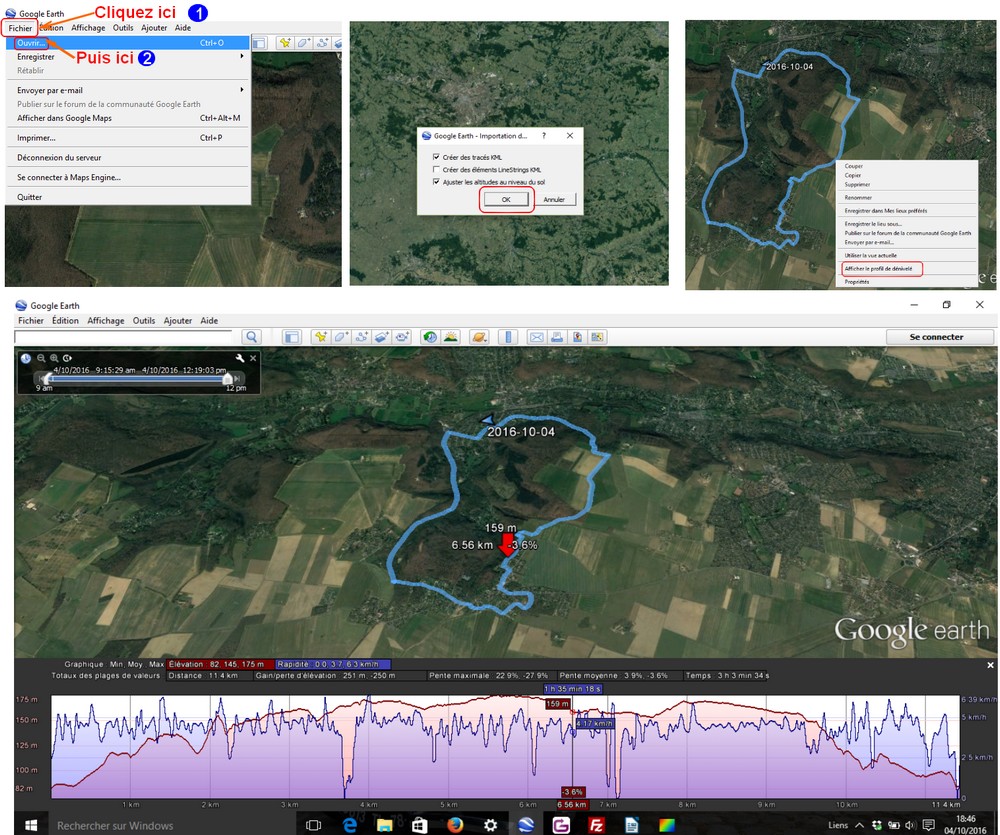
Task: Open time slider options with wrench icon
Action: 240,358
